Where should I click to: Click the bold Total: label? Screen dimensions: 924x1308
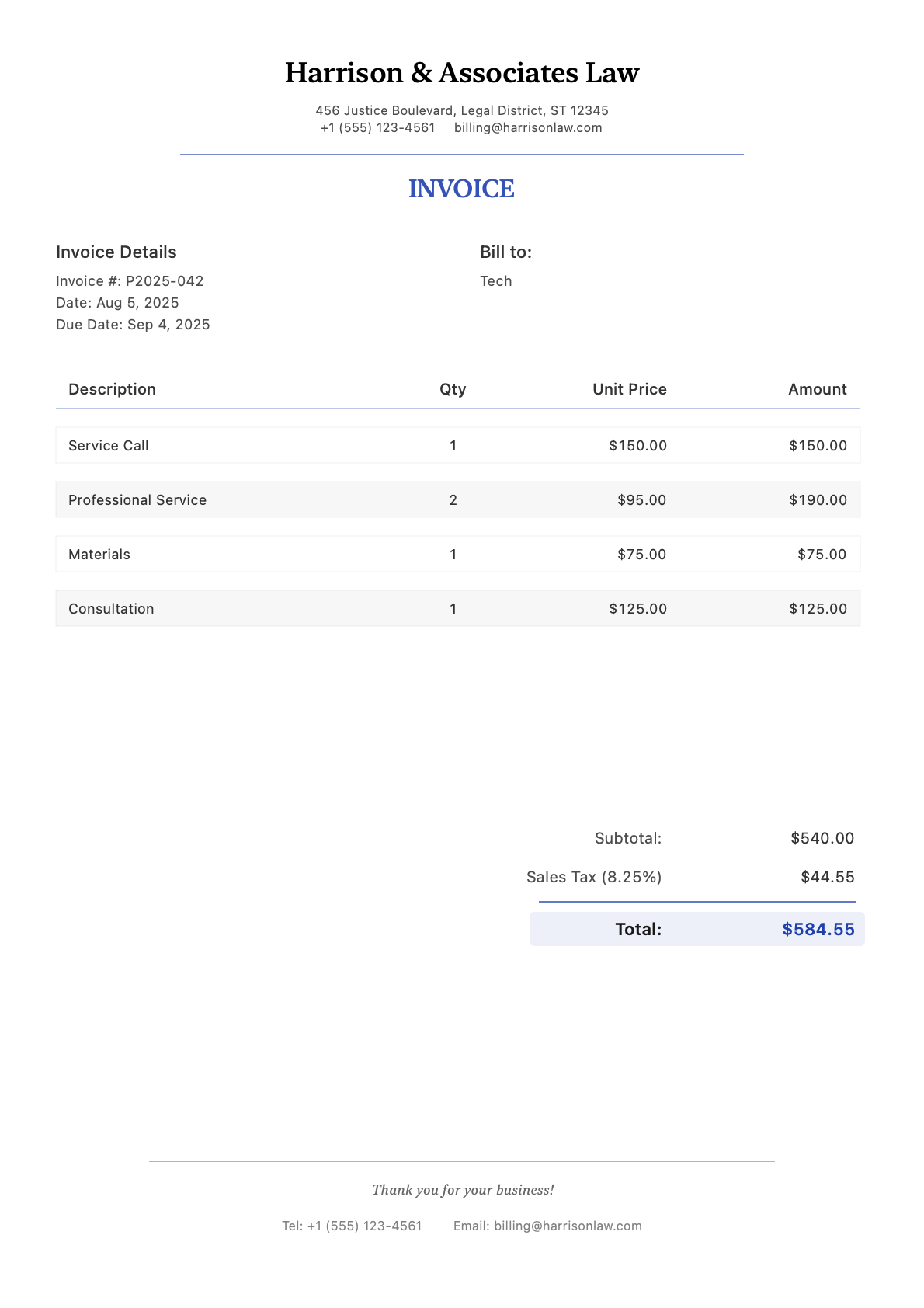point(638,929)
